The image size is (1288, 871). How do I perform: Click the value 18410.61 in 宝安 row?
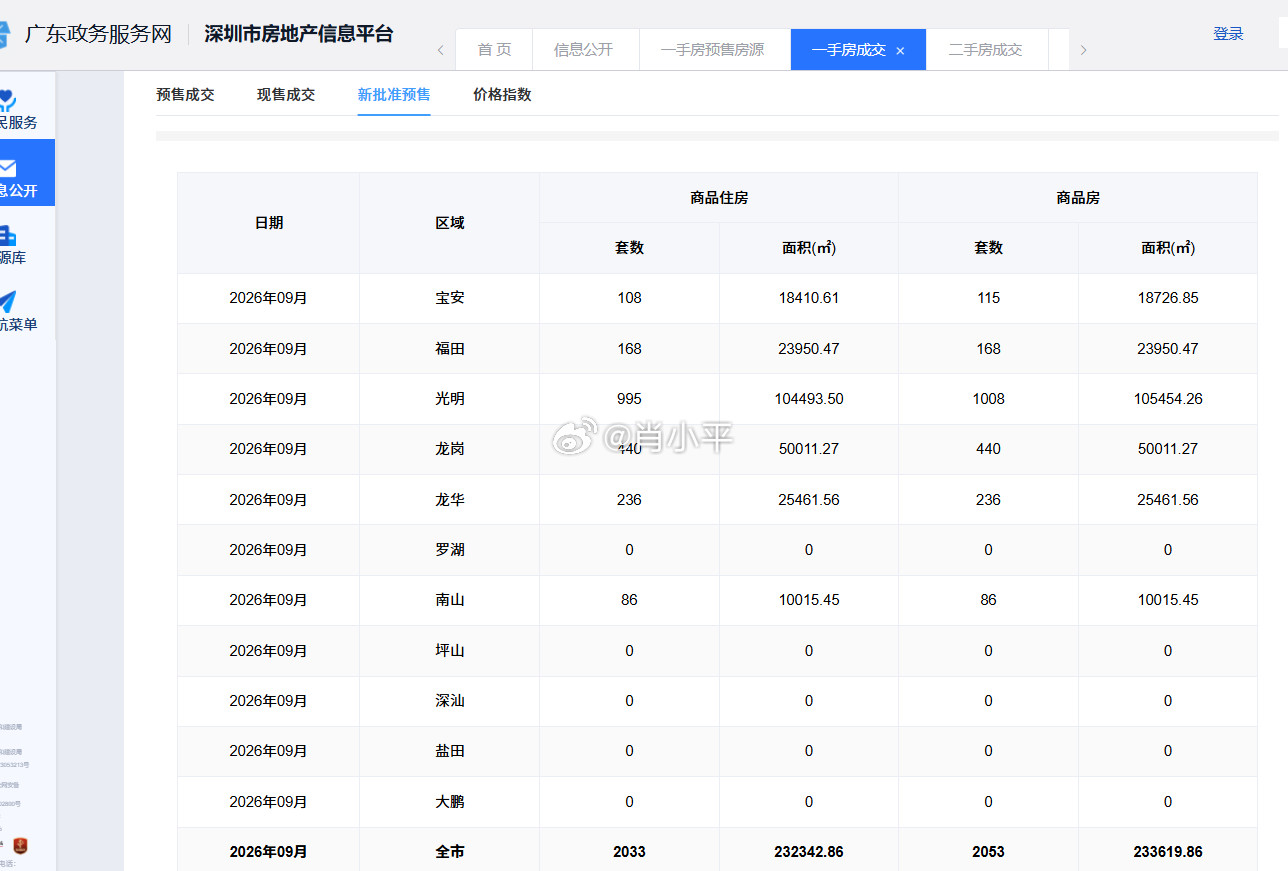809,298
